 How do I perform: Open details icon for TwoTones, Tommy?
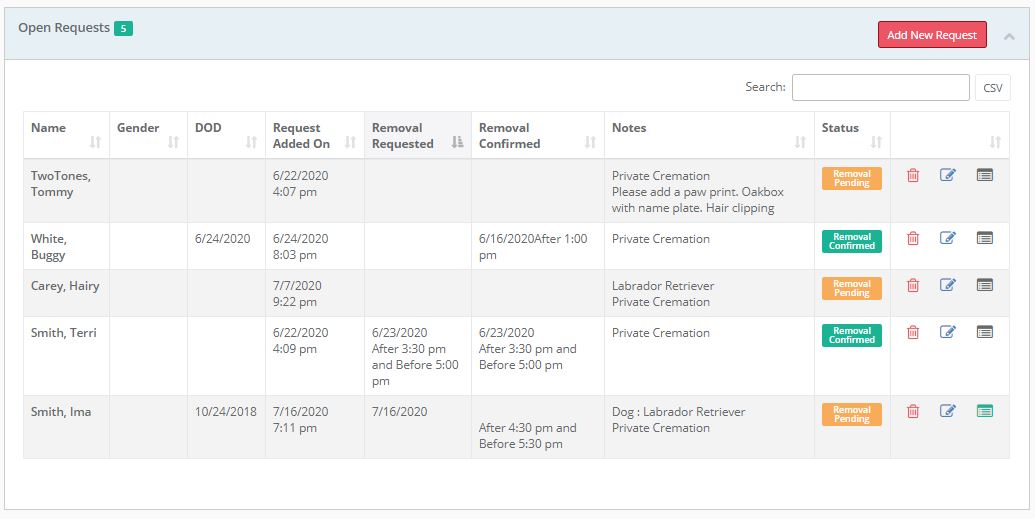click(985, 175)
